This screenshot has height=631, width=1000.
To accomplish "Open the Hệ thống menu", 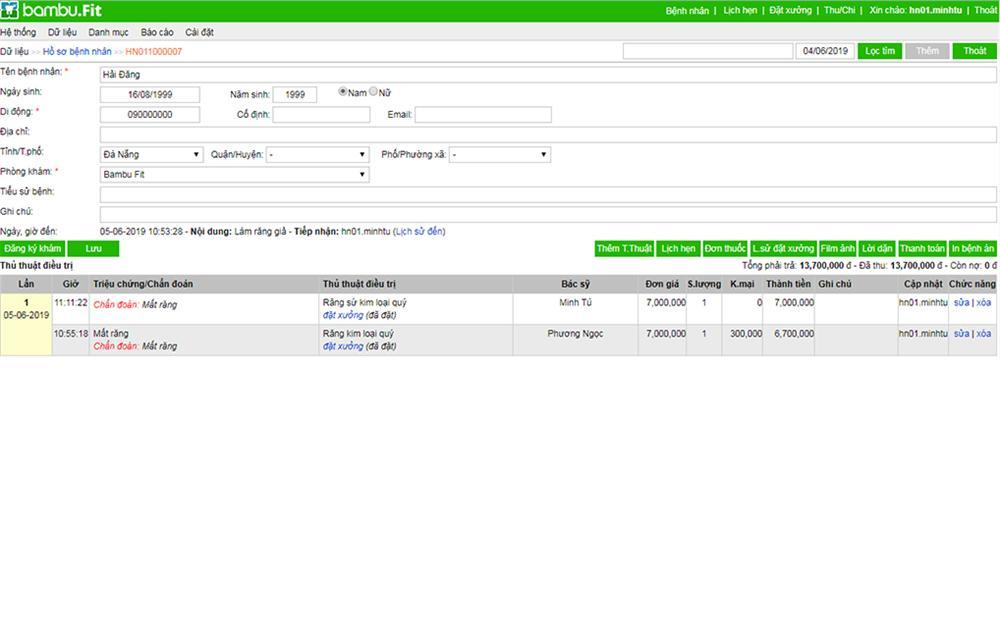I will 18,32.
